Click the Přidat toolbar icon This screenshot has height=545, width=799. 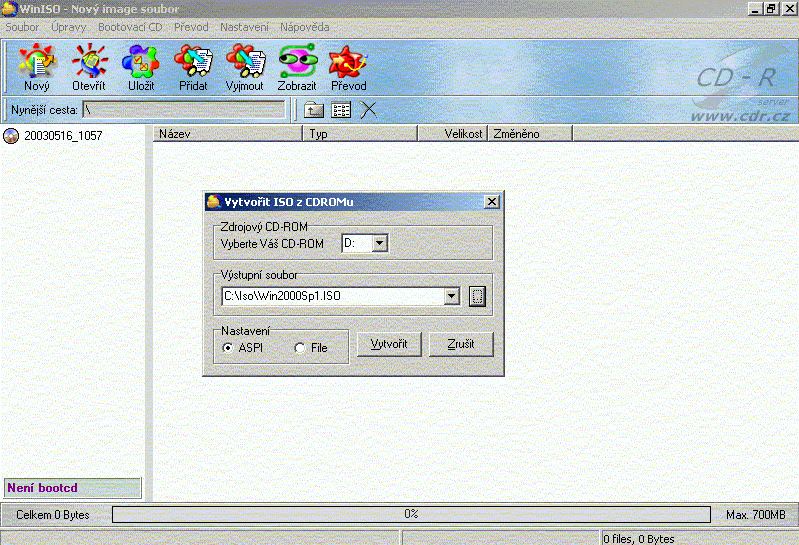coord(193,67)
